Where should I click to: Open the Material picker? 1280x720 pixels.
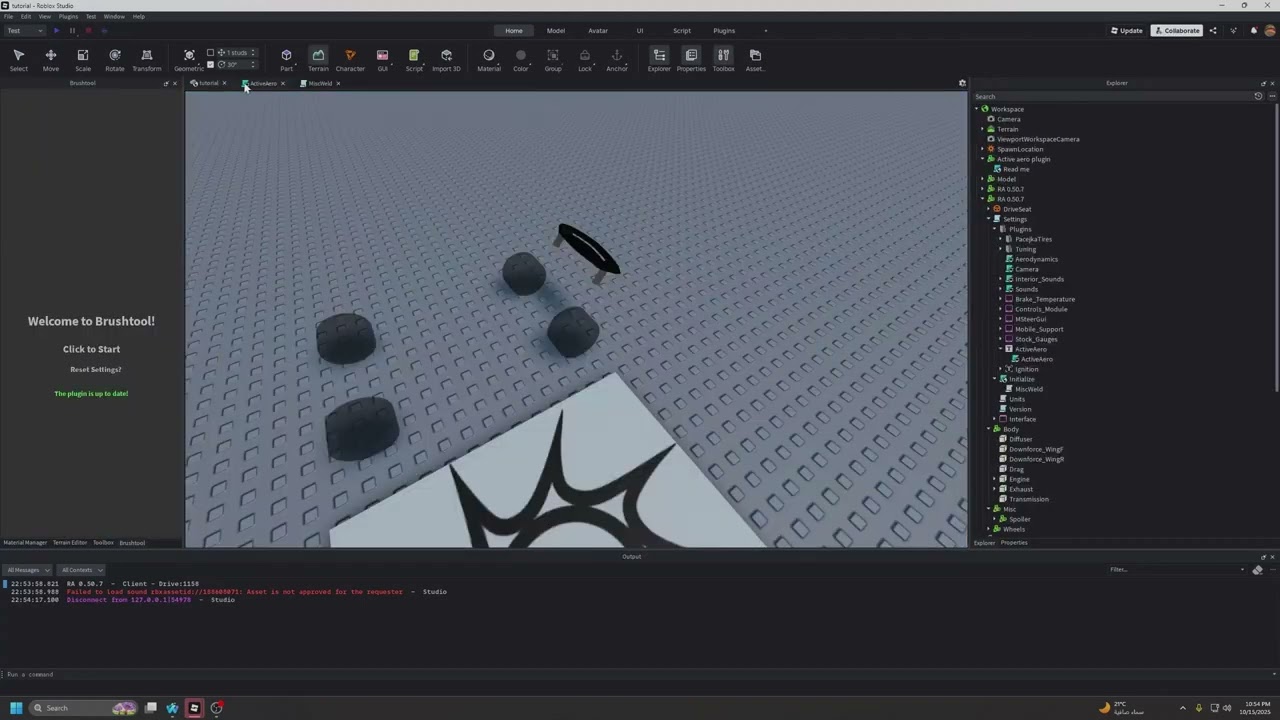(489, 60)
